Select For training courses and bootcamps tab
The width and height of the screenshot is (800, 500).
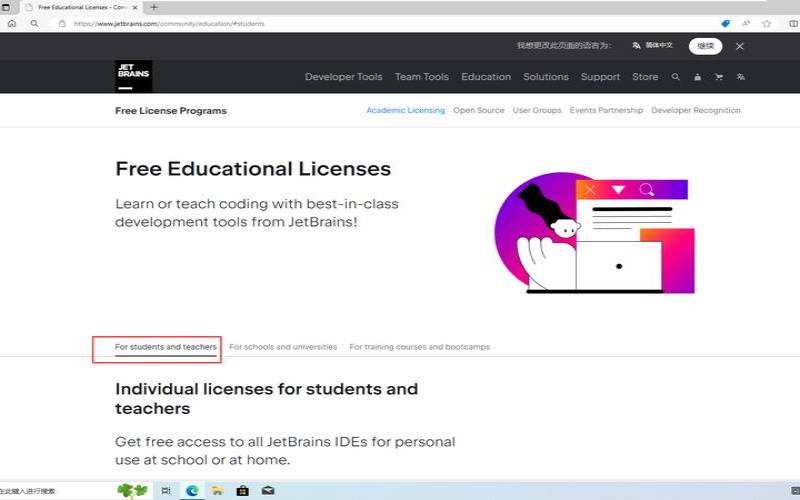tap(419, 347)
